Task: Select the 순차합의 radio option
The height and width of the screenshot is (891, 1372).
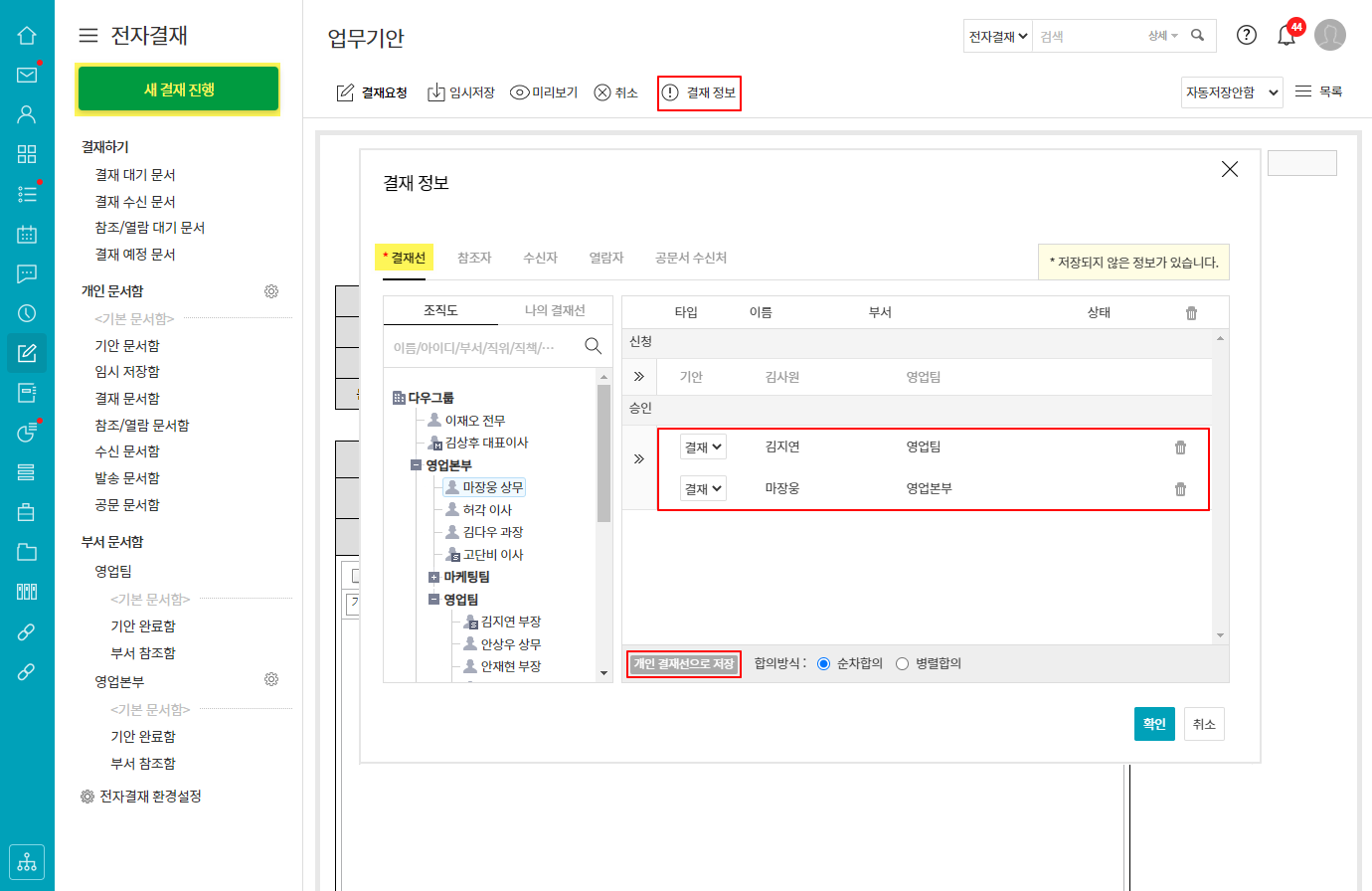Action: (823, 664)
